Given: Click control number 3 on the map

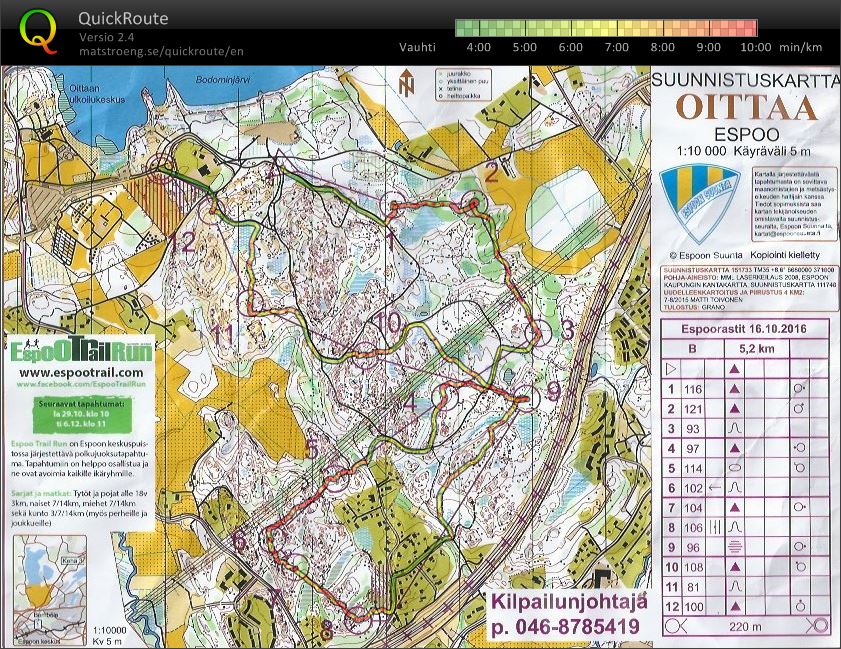Looking at the screenshot, I should pos(567,330).
